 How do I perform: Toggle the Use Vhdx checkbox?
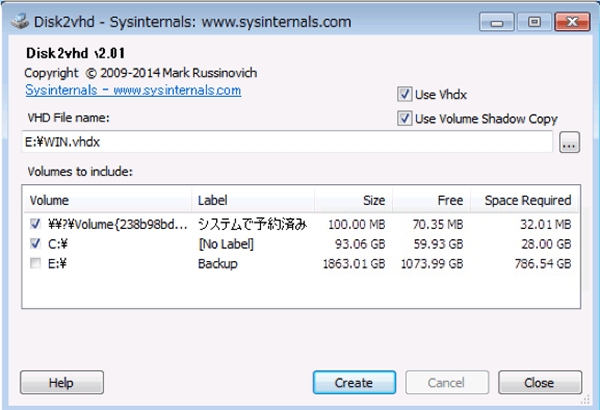(x=405, y=95)
